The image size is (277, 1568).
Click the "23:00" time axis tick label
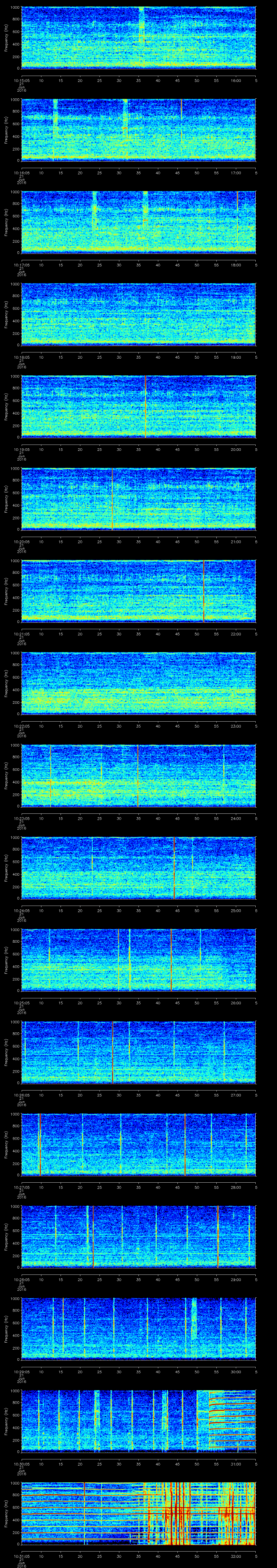tap(236, 726)
